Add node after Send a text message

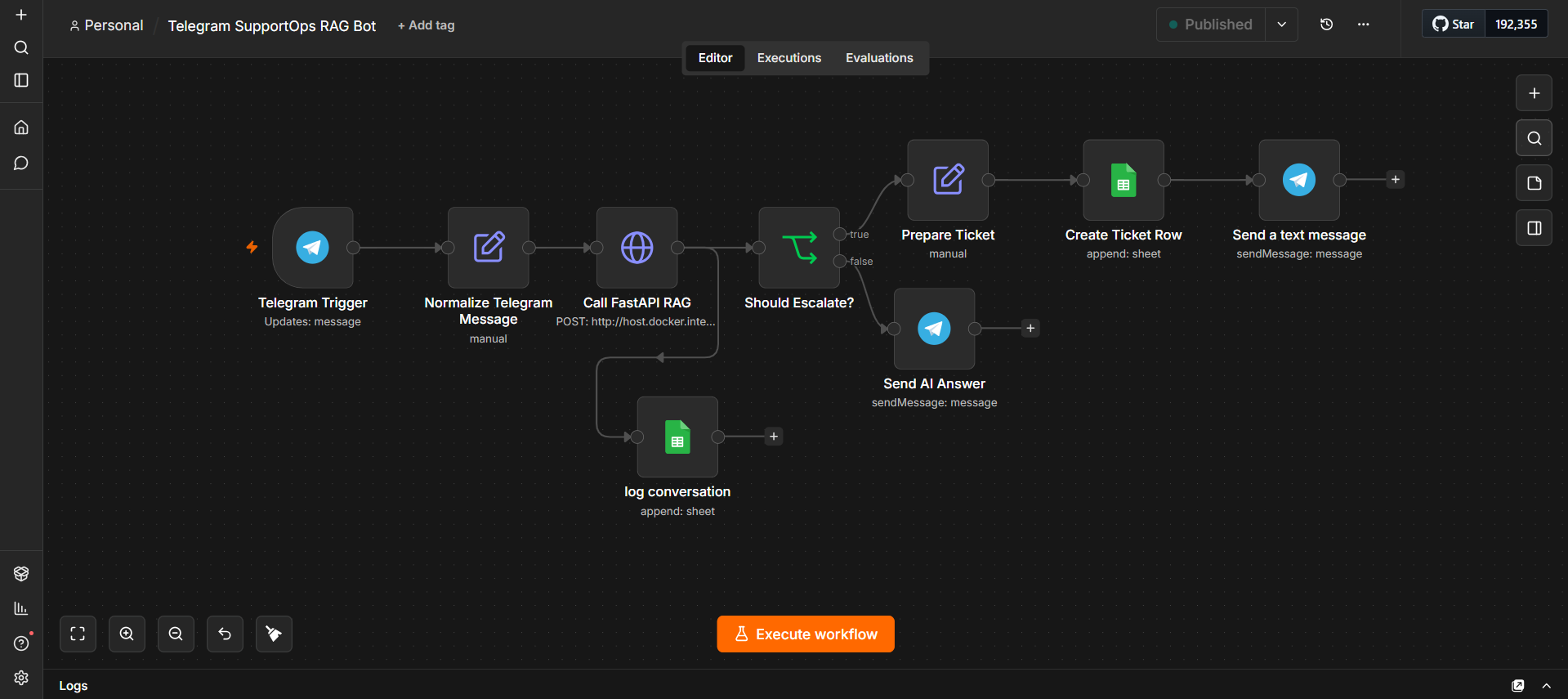(x=1396, y=180)
